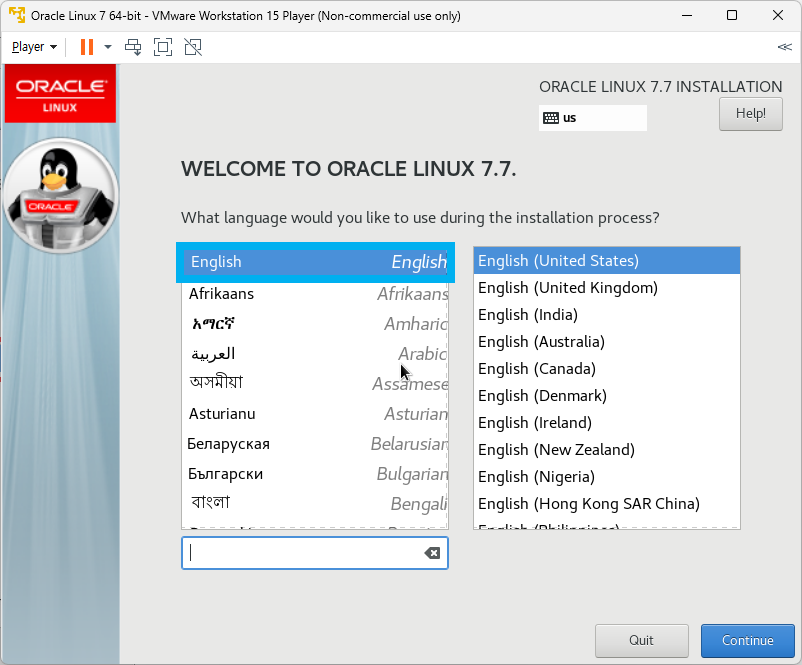Minimize the VMware Player window
802x665 pixels.
tap(687, 15)
